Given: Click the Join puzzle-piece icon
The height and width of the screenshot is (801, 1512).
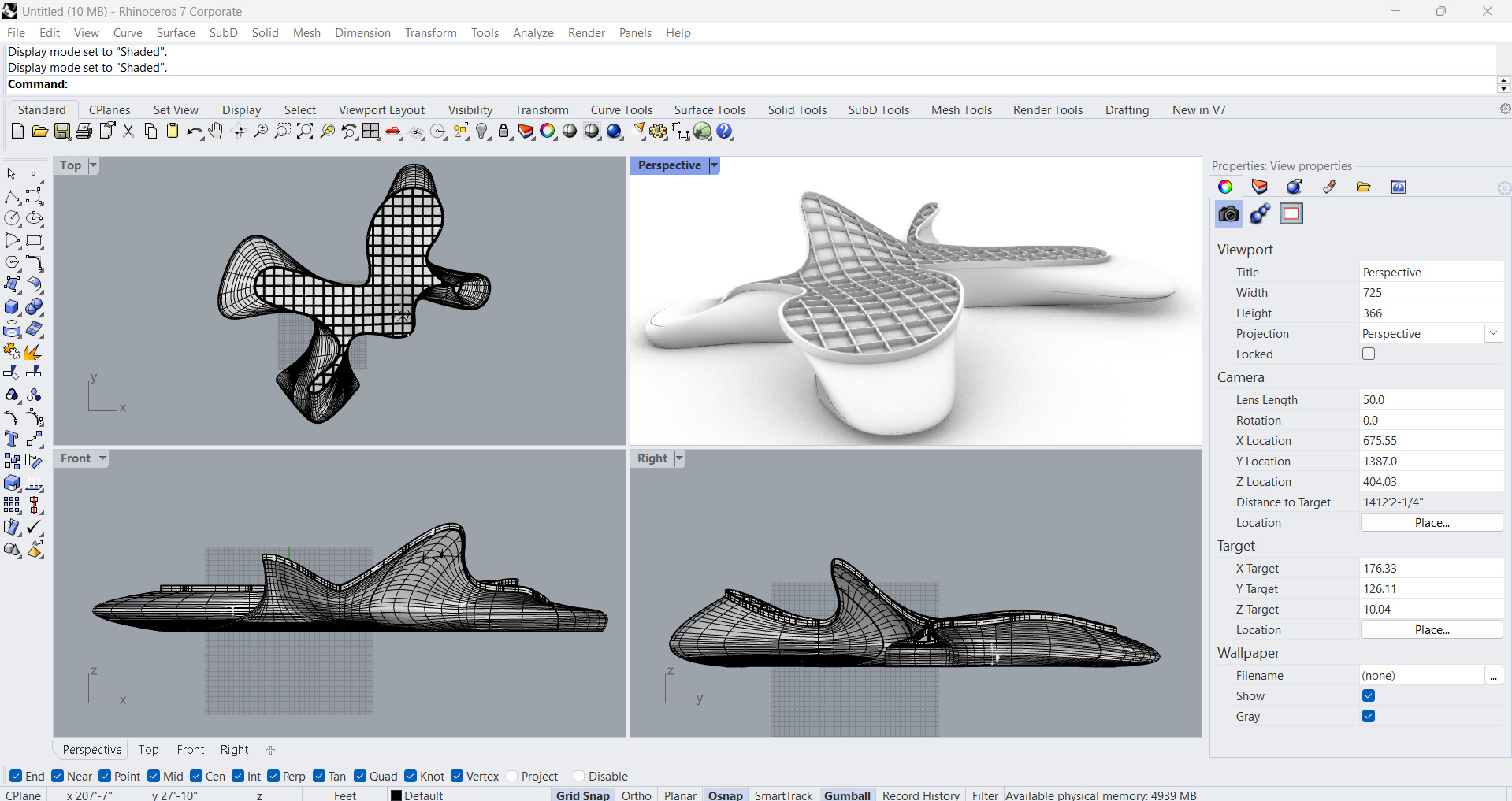Looking at the screenshot, I should (x=13, y=351).
